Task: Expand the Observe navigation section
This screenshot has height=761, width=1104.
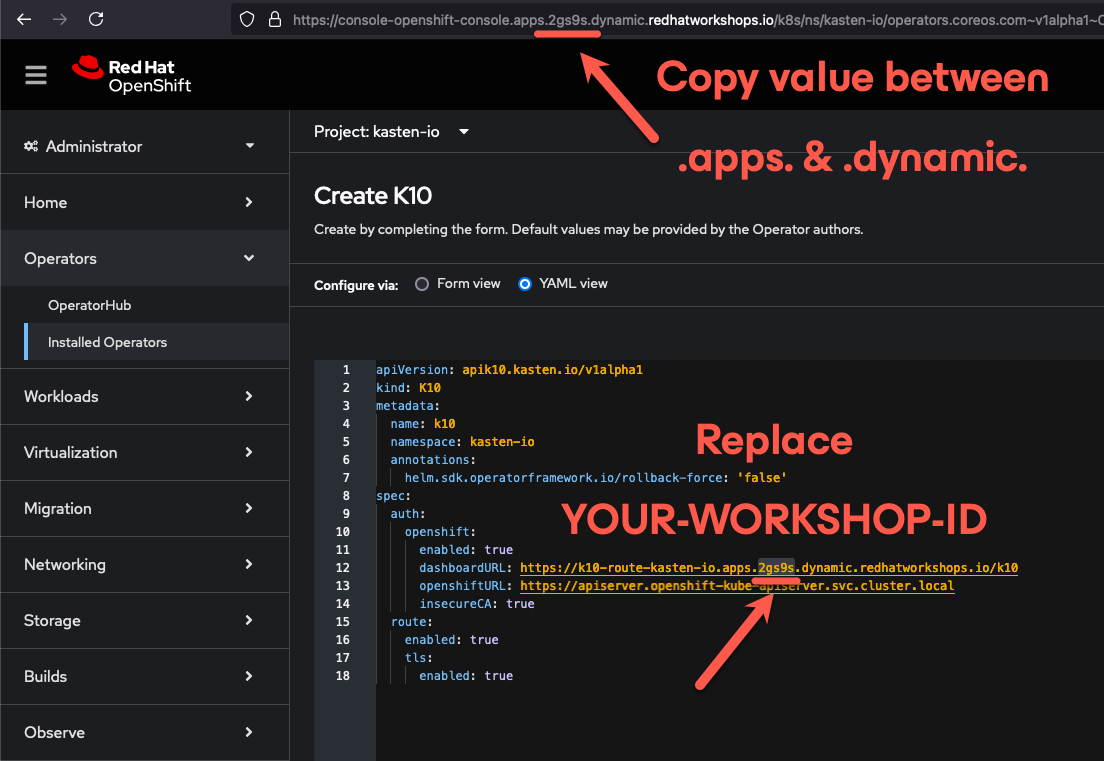Action: pyautogui.click(x=144, y=732)
